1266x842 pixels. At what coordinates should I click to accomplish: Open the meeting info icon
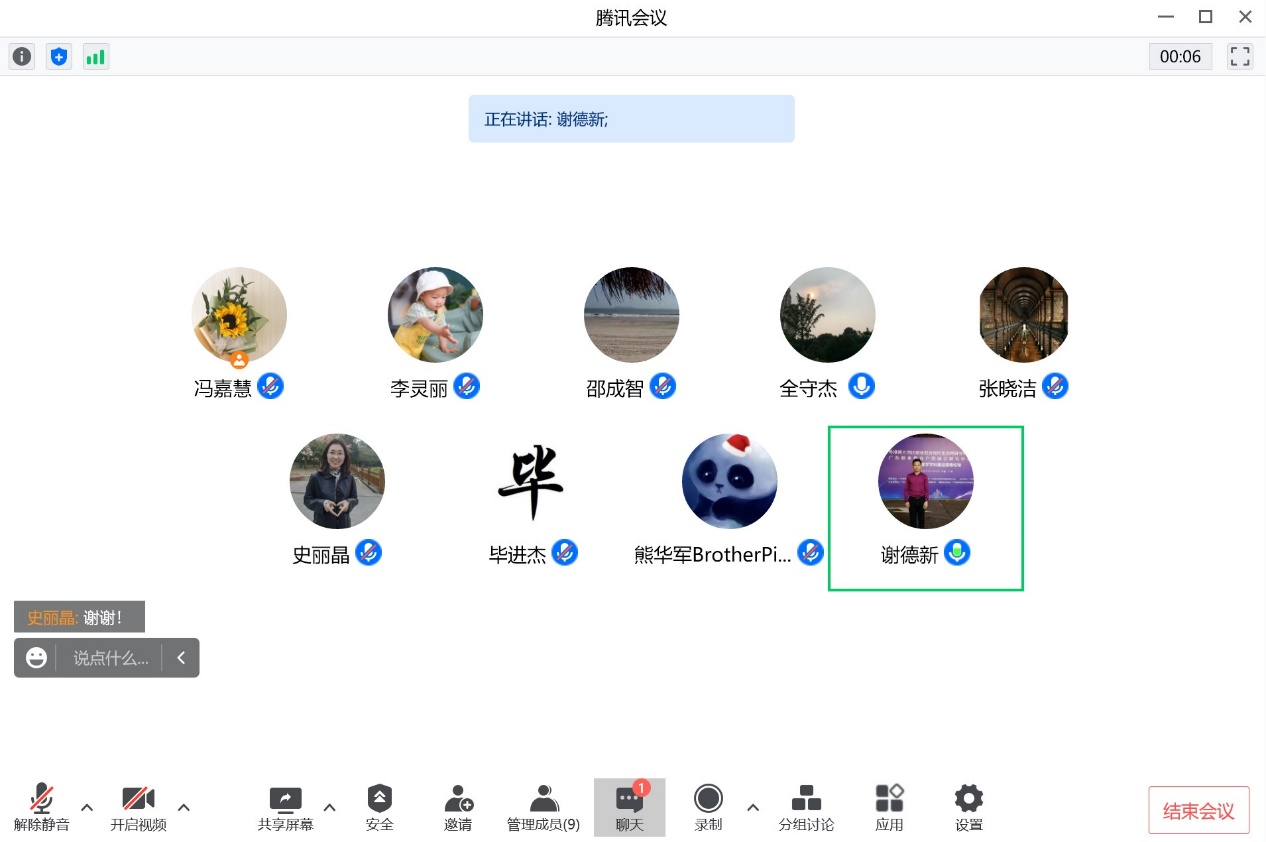tap(22, 57)
